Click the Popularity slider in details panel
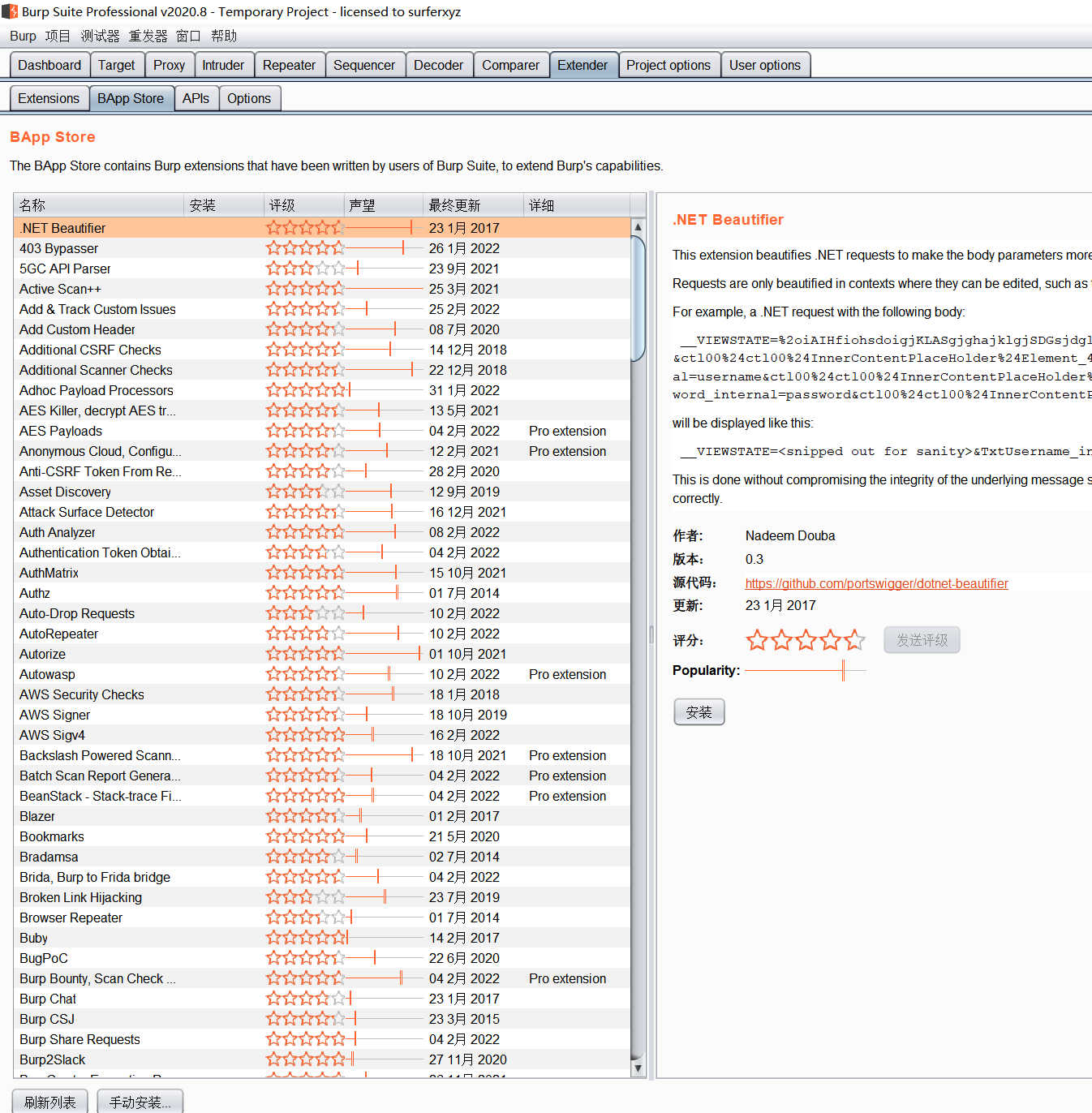1092x1113 pixels. pyautogui.click(x=806, y=671)
